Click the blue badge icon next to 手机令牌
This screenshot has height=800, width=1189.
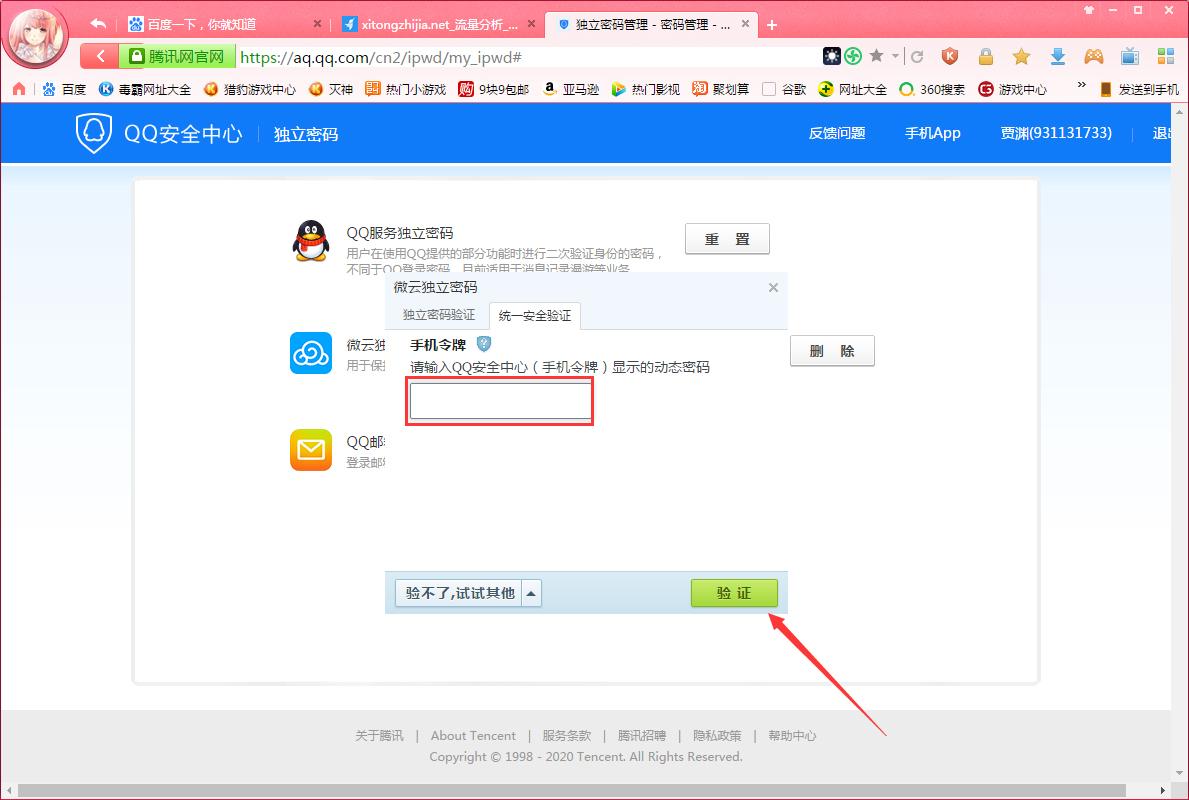coord(484,343)
